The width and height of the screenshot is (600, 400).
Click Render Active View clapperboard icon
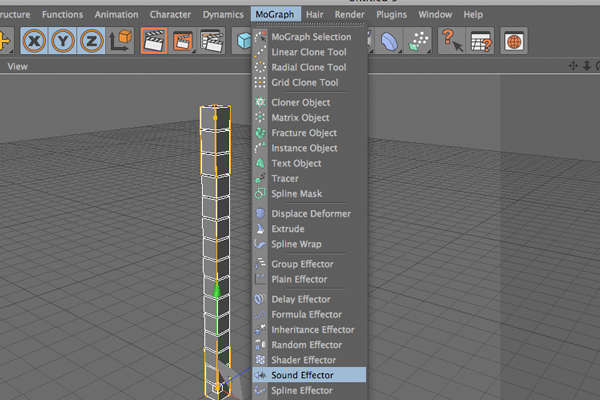tap(154, 41)
